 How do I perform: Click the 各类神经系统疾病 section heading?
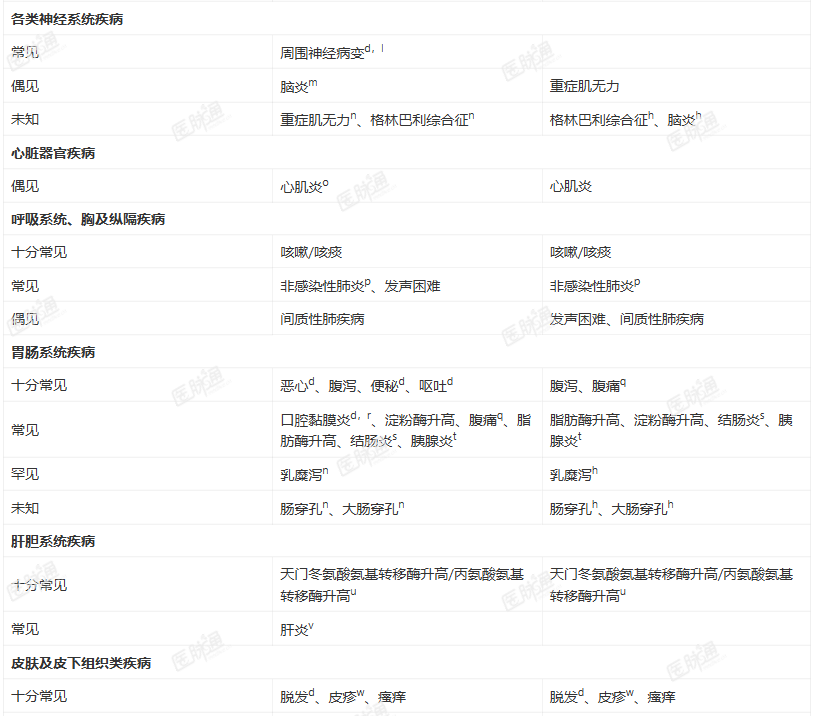[x=67, y=19]
